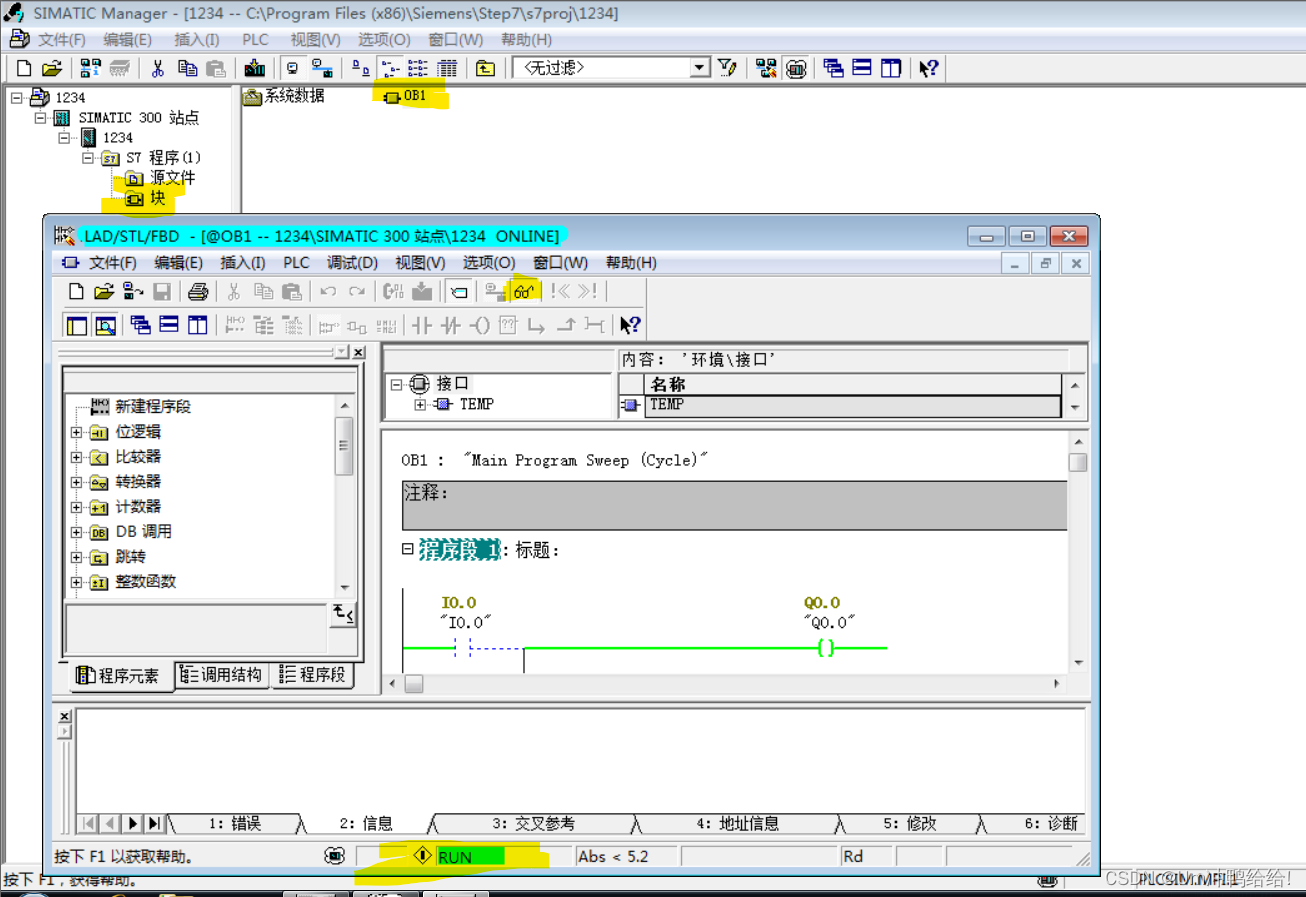
Task: Collapse the 1234 project root node
Action: [16, 98]
